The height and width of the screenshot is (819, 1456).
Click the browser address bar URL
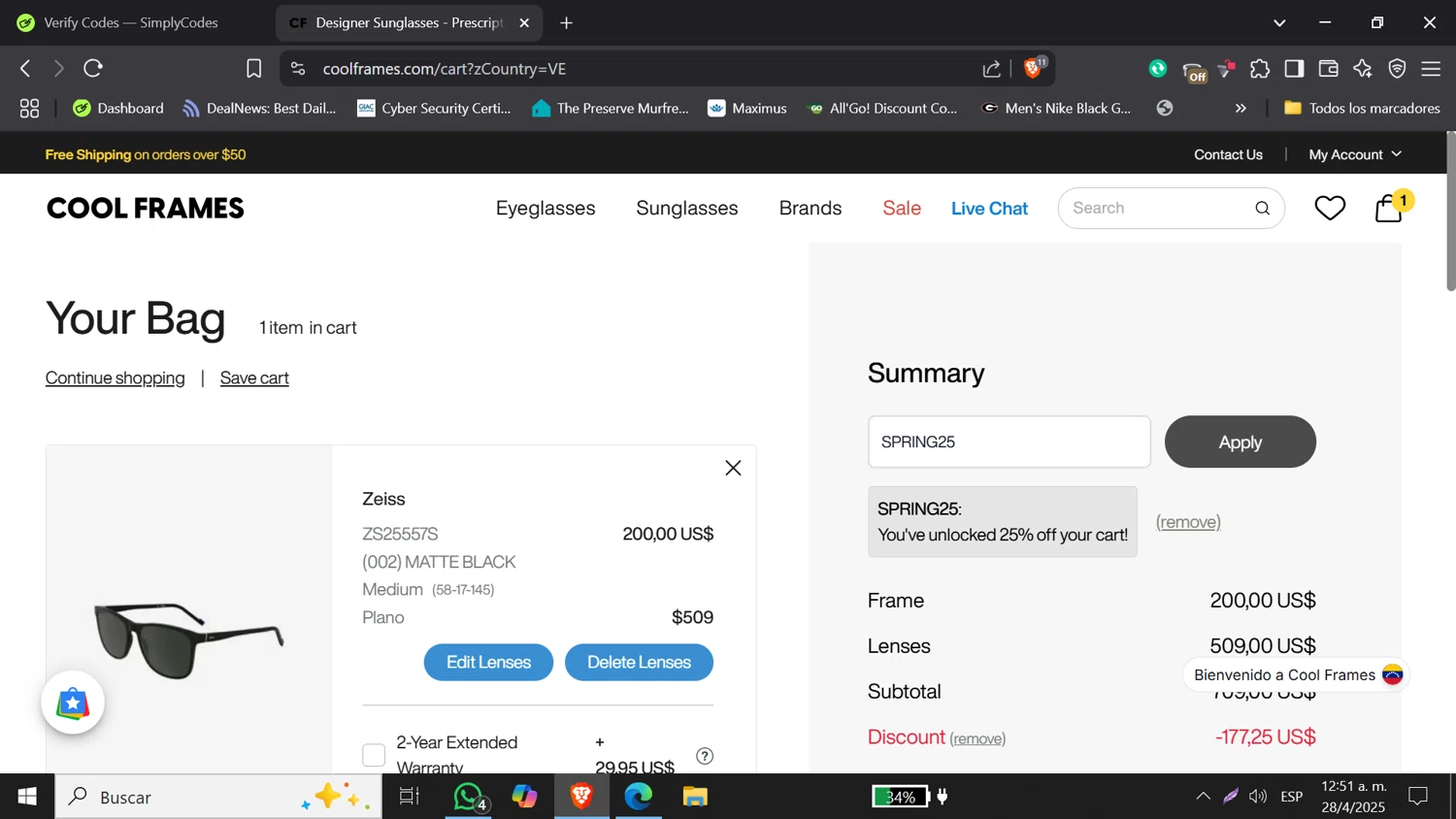click(445, 69)
